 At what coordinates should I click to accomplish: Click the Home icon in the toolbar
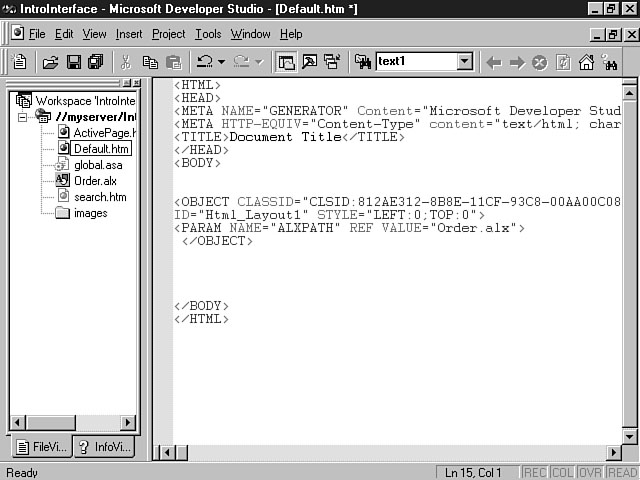coord(587,62)
